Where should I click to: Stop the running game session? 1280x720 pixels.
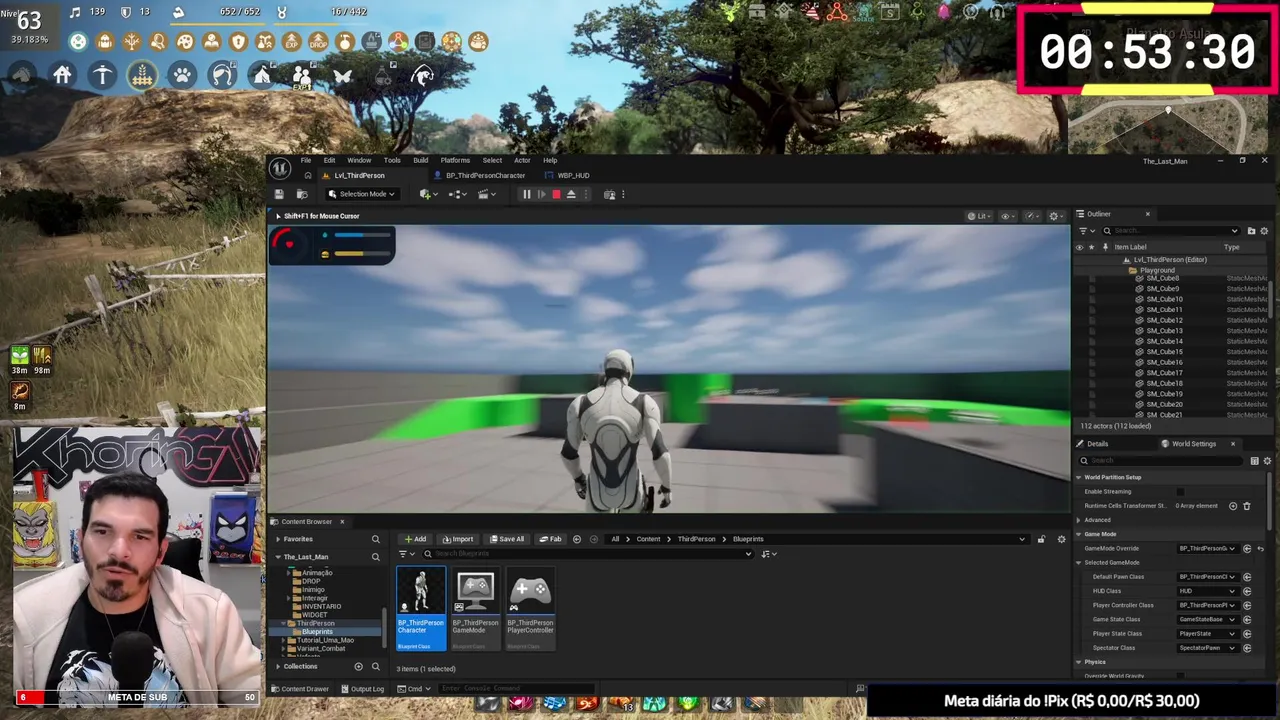556,194
